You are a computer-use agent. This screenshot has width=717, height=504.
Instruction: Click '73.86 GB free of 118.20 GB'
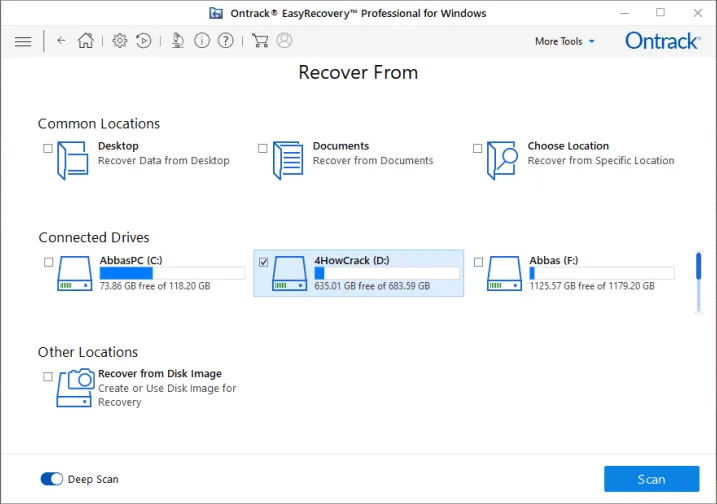(x=155, y=286)
